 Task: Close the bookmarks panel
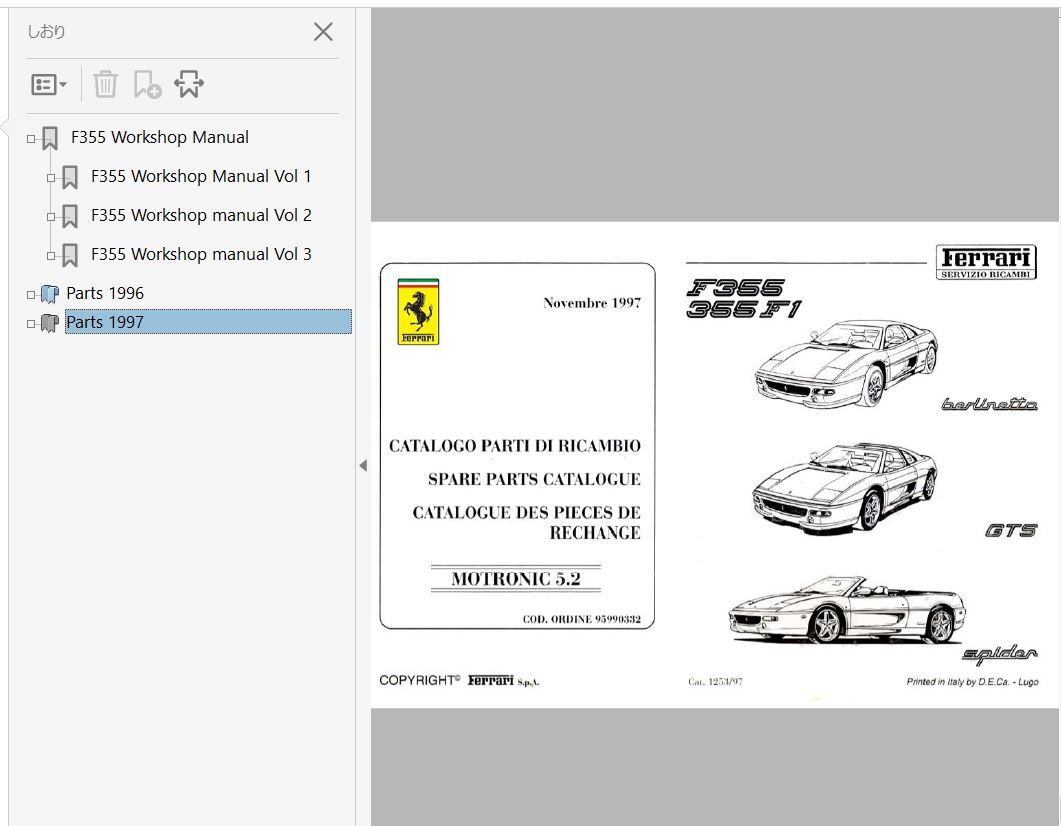323,32
